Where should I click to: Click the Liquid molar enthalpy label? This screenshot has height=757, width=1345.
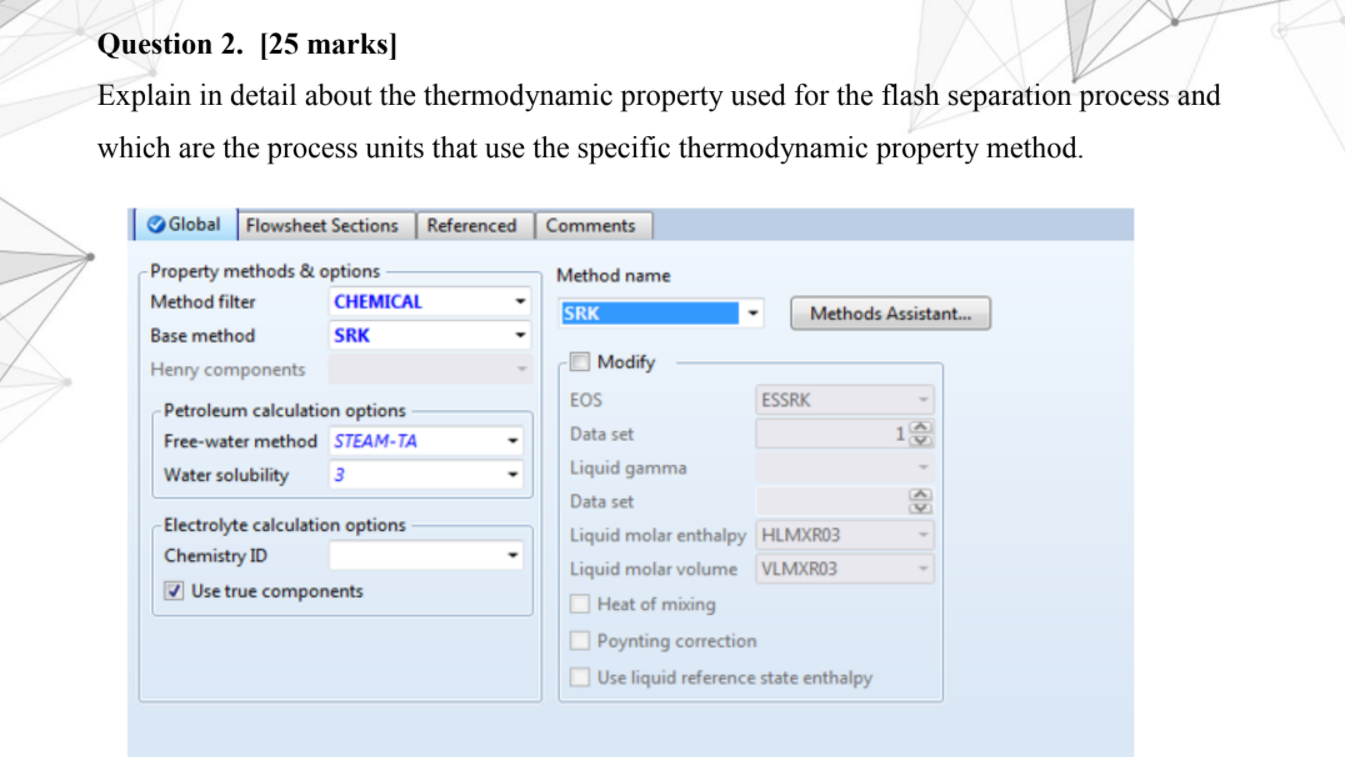pyautogui.click(x=658, y=535)
